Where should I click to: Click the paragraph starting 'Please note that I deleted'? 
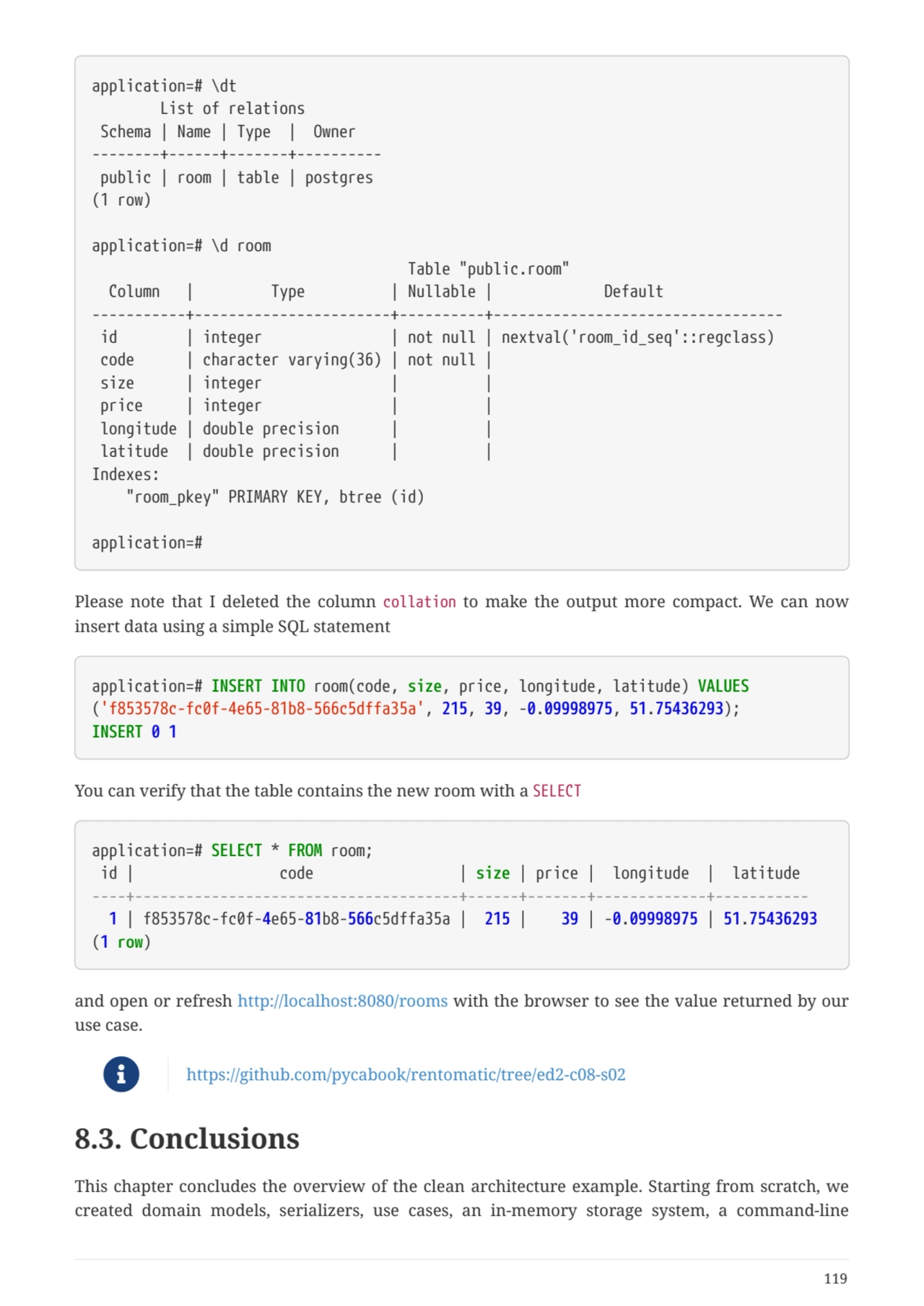pos(462,614)
